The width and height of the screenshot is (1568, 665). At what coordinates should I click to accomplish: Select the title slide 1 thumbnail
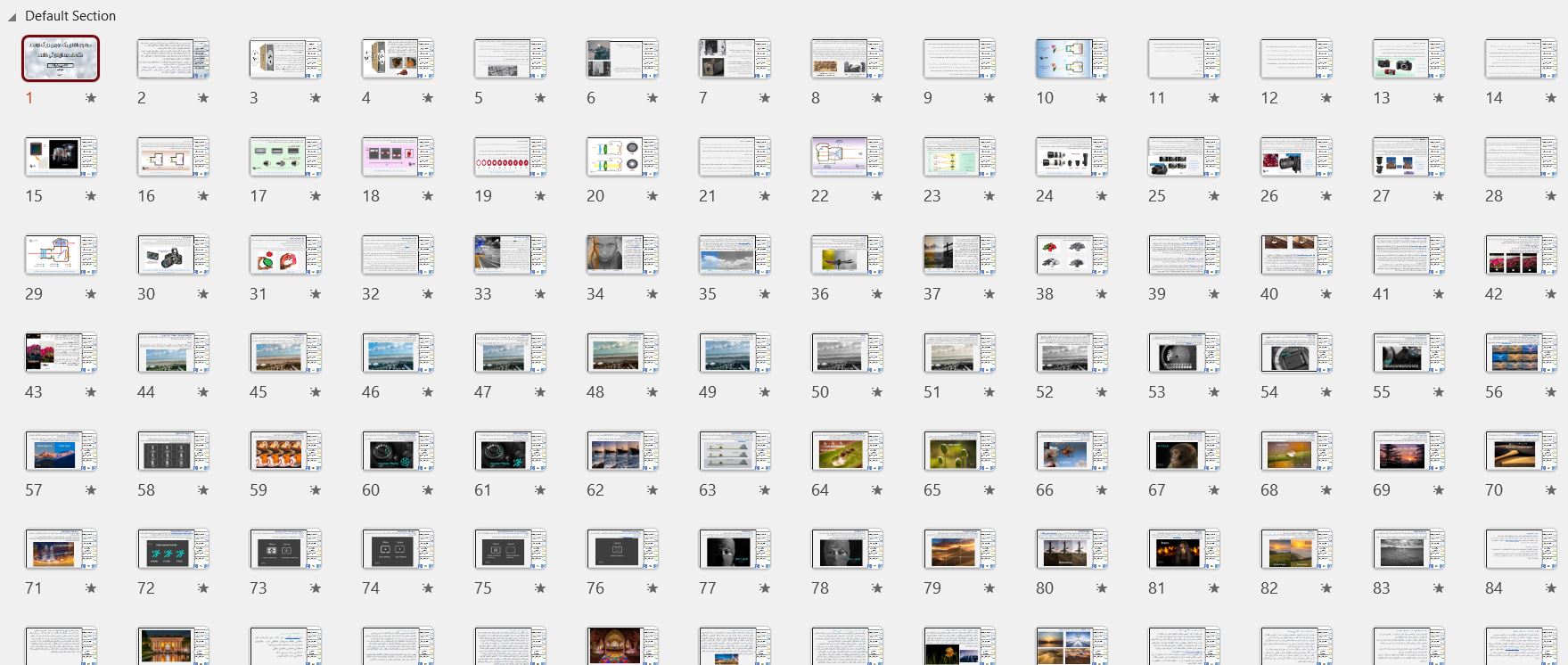(61, 59)
